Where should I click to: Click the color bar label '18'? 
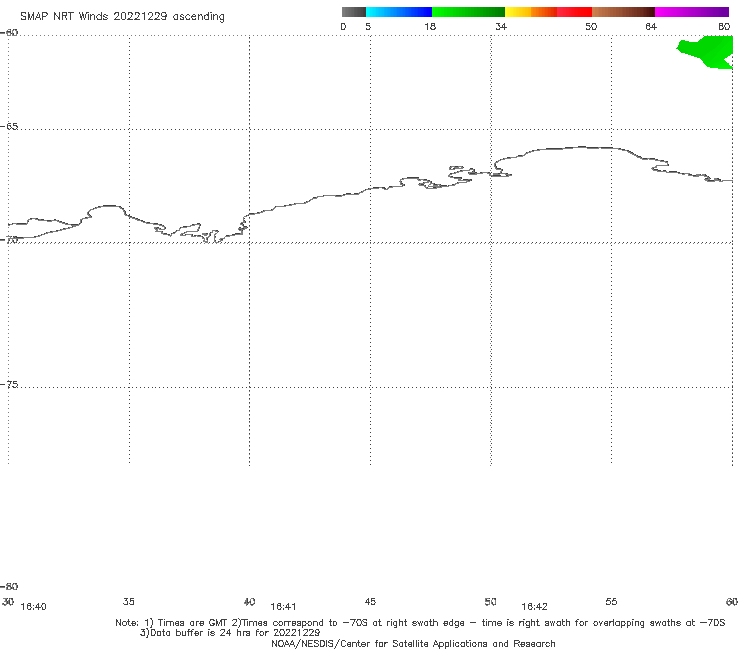(430, 27)
